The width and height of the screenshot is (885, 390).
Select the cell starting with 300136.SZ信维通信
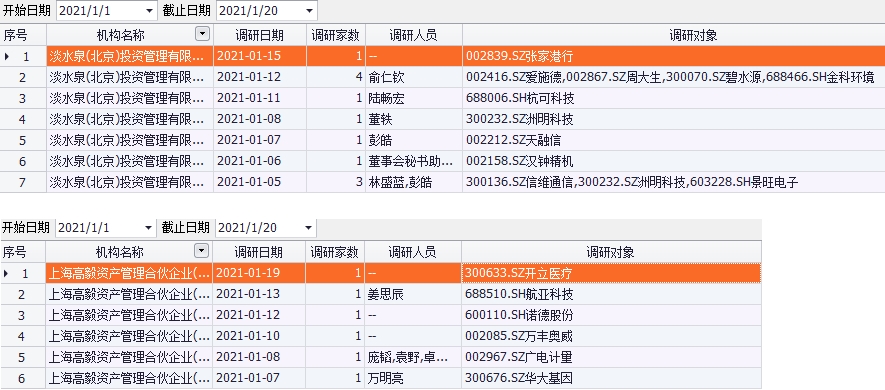[x=673, y=182]
